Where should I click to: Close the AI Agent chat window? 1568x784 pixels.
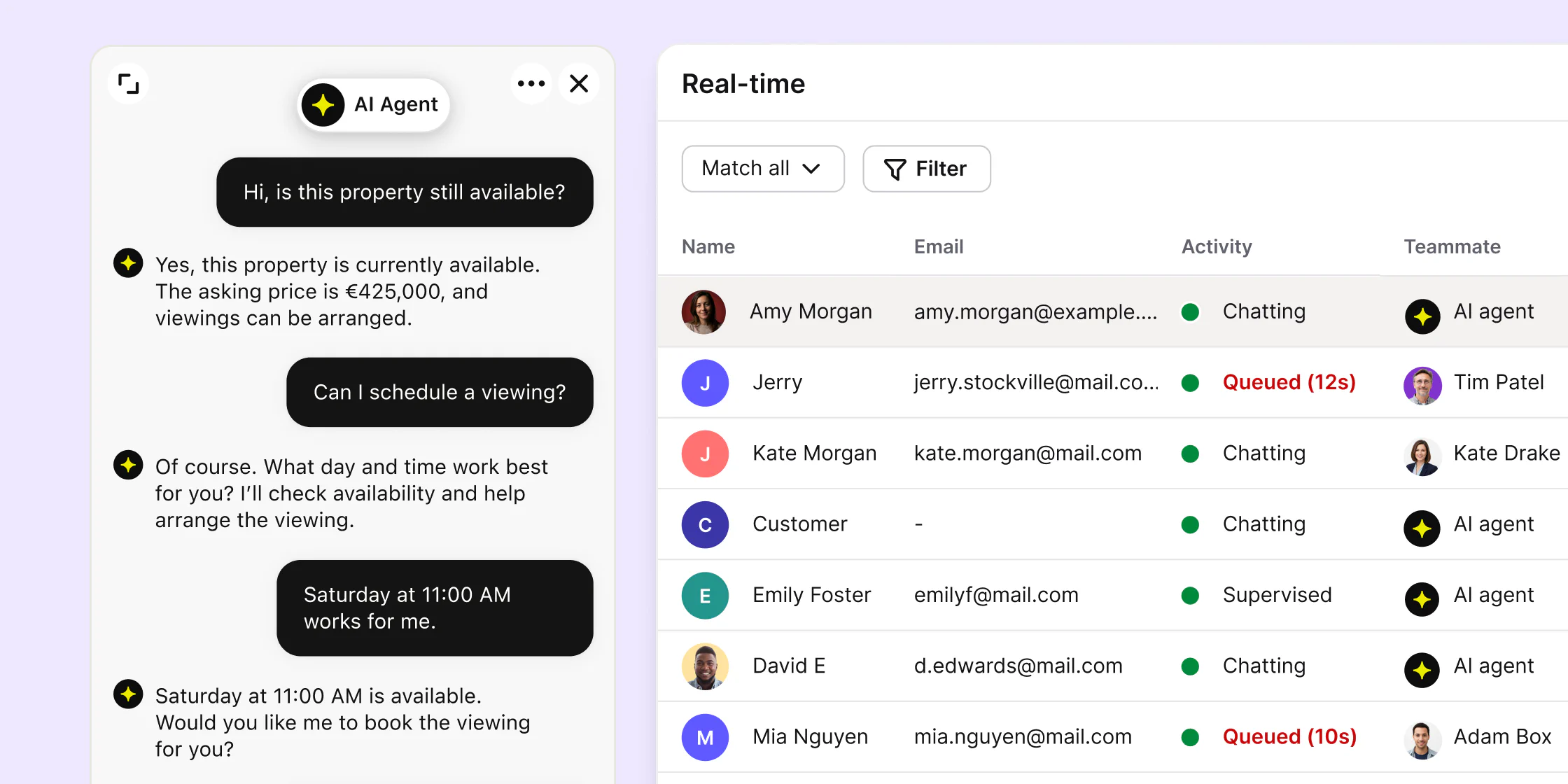579,84
